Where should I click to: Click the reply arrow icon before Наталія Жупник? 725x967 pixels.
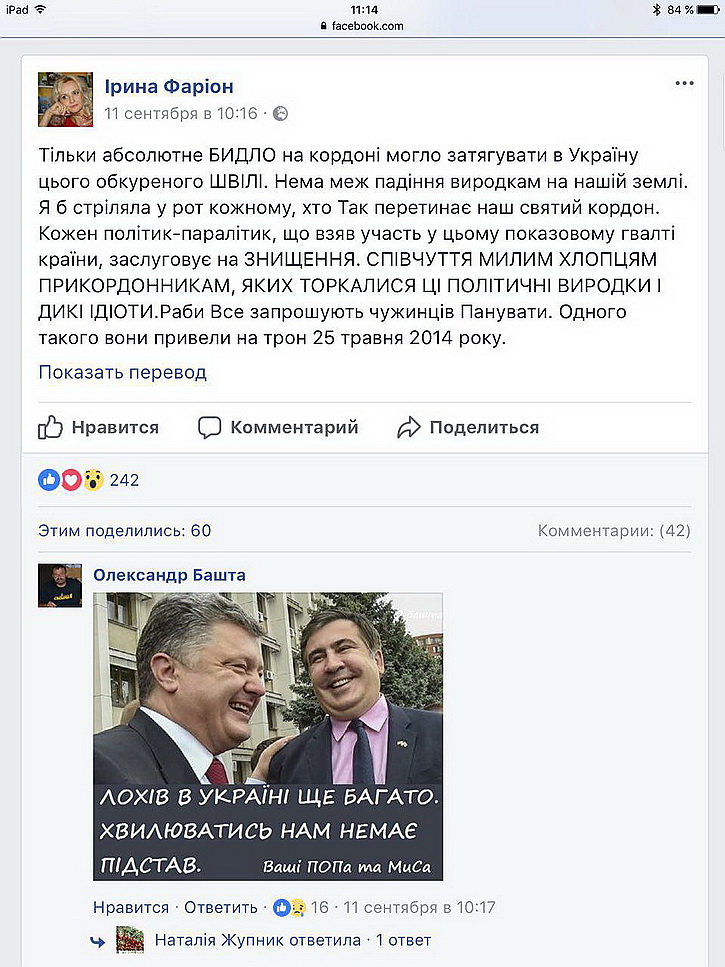97,940
